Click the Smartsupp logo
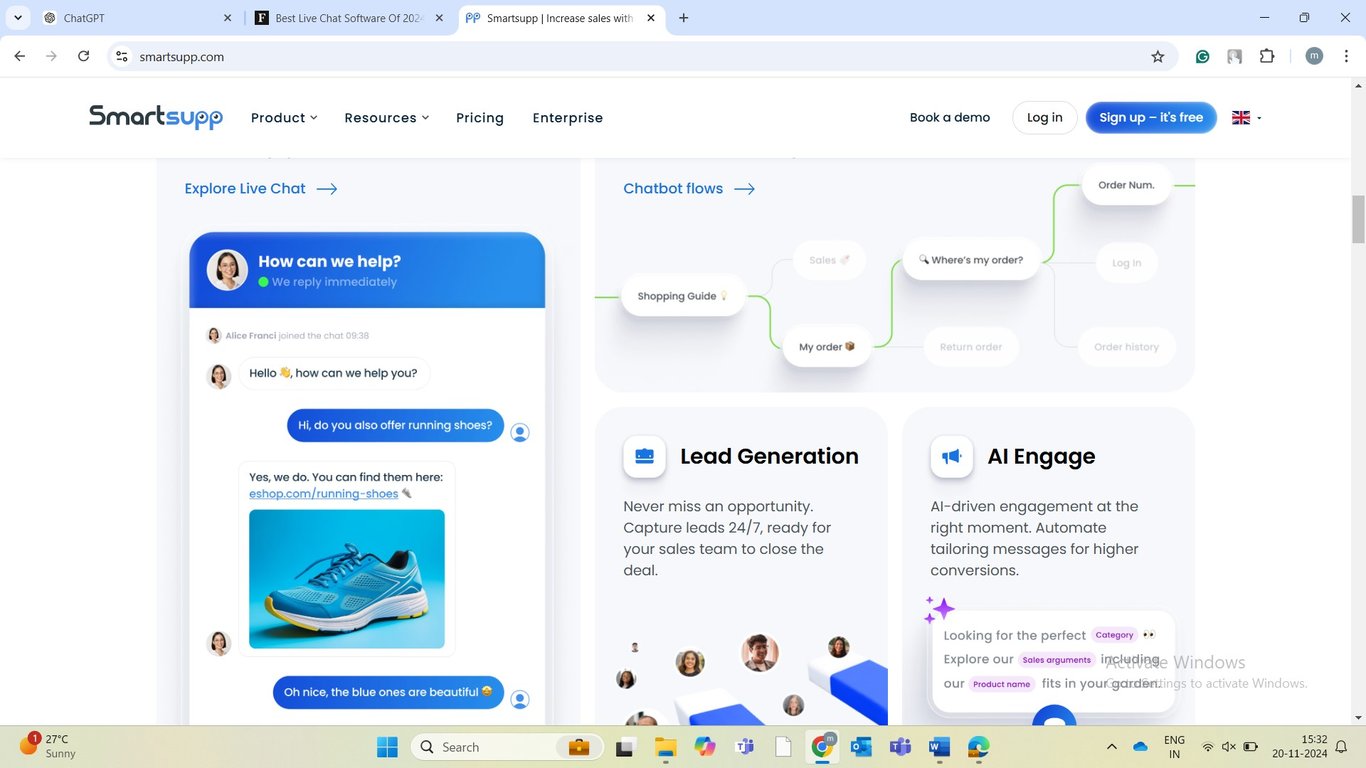Viewport: 1366px width, 768px height. 155,117
